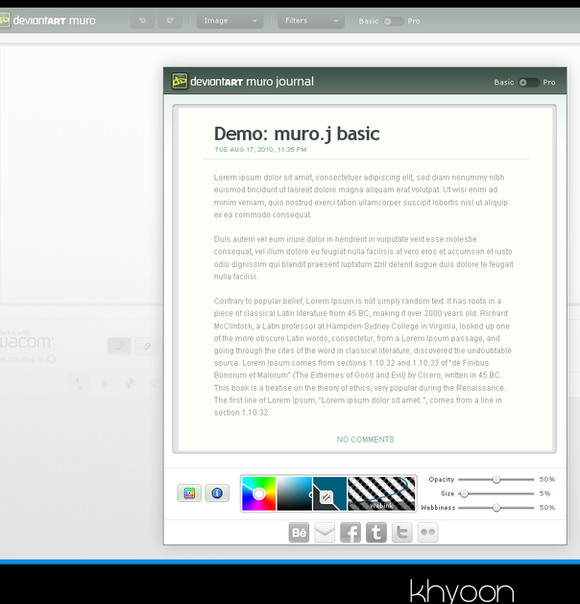Toggle Basic/Pro switch in top toolbar
Image resolution: width=580 pixels, height=604 pixels.
coord(393,21)
